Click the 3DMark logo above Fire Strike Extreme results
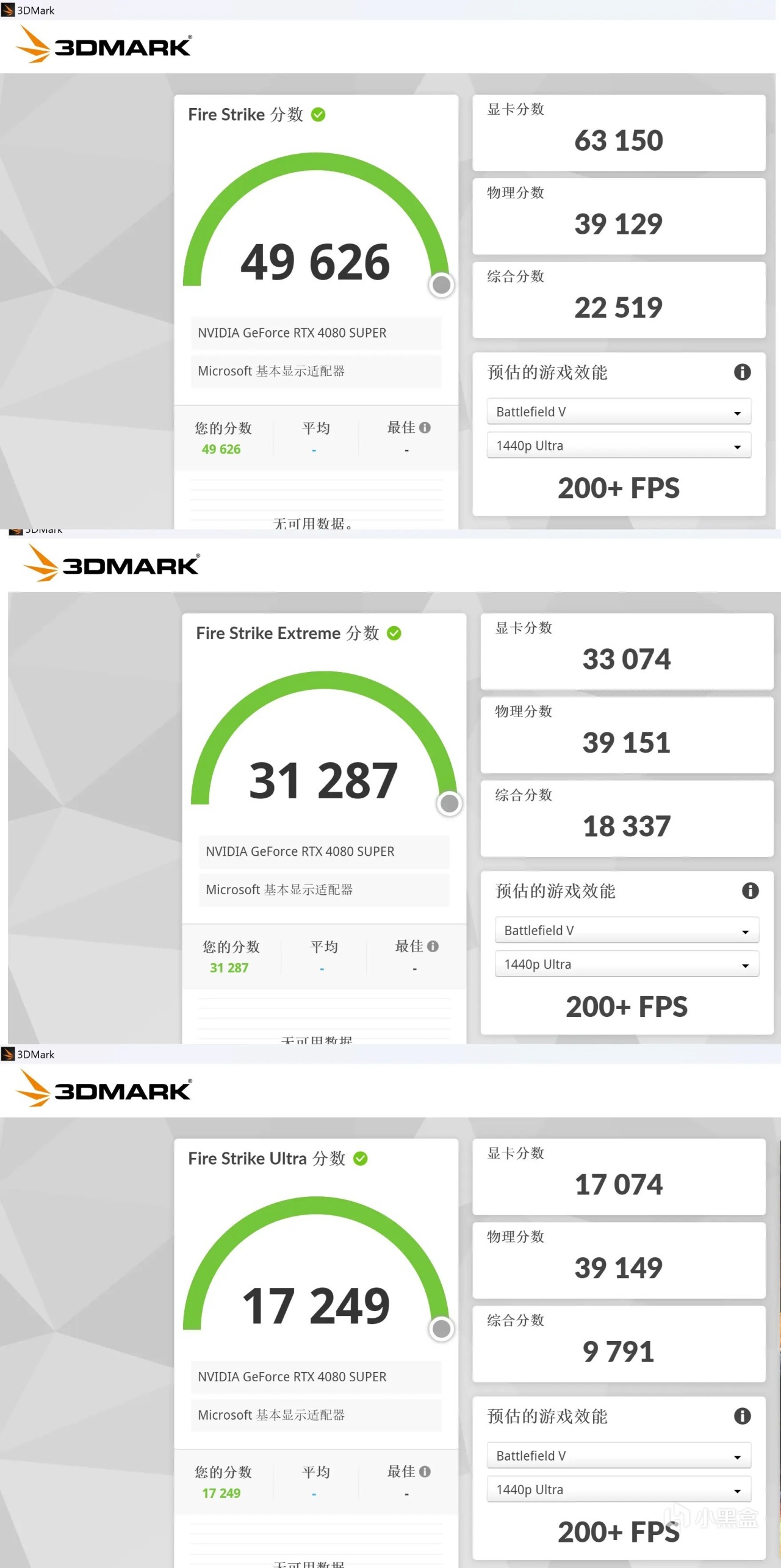781x1568 pixels. point(111,563)
